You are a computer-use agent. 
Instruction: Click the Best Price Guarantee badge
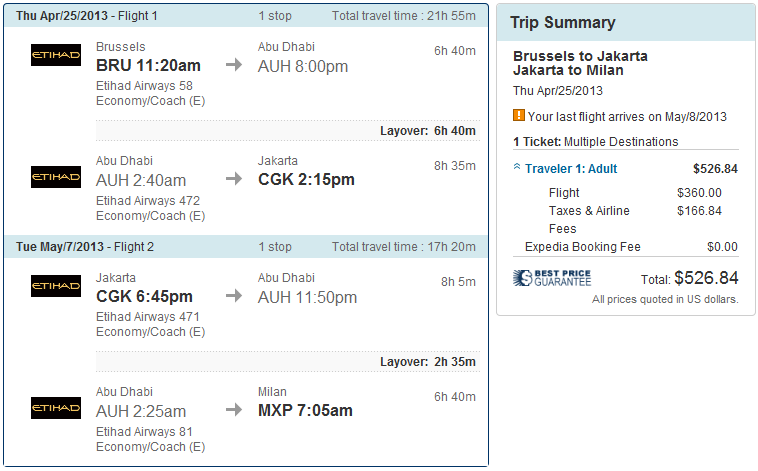click(553, 278)
